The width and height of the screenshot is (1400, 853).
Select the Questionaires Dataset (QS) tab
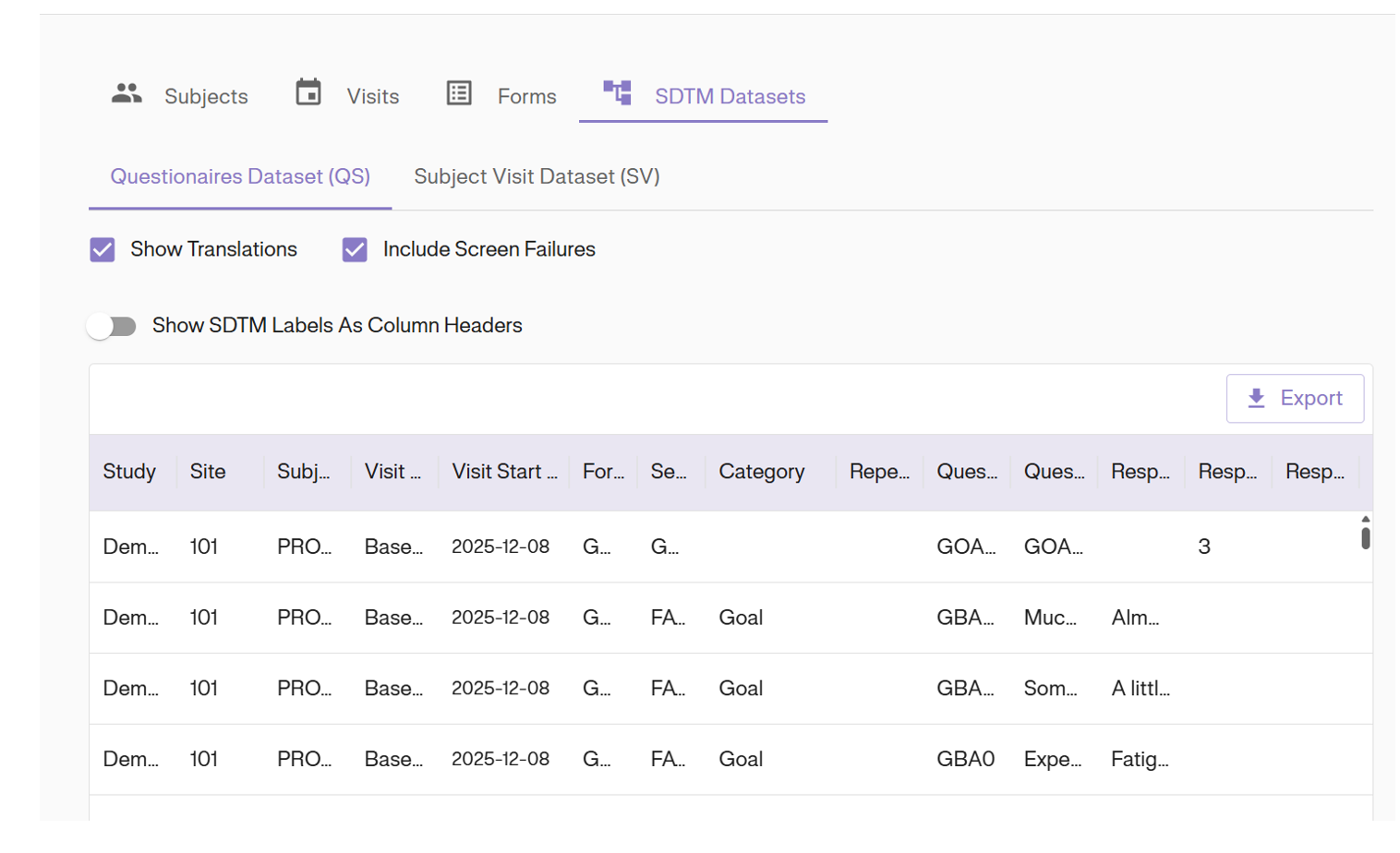point(240,176)
